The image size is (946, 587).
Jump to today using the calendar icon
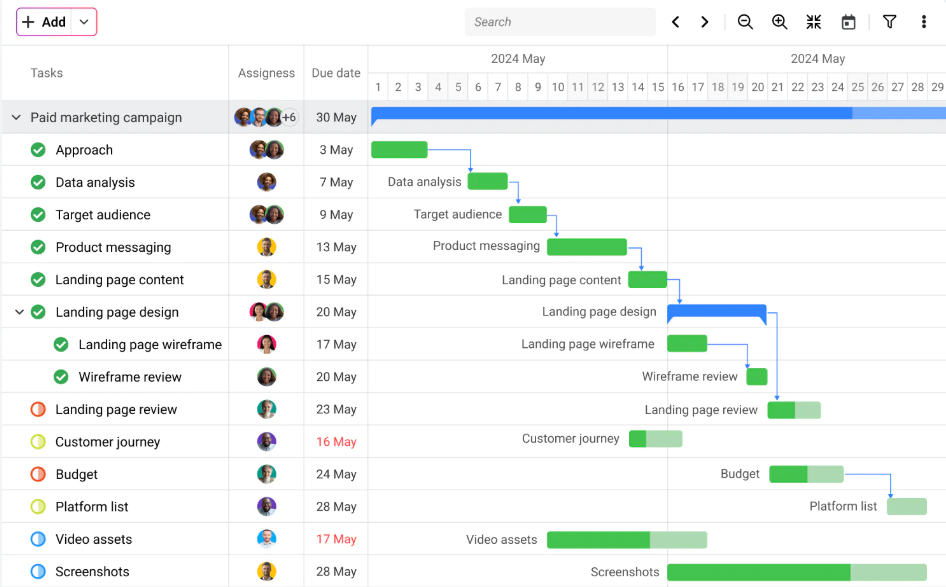click(x=848, y=21)
